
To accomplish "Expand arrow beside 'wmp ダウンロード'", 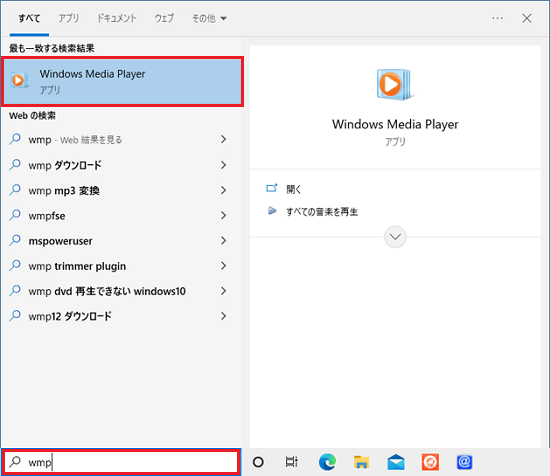I will [x=223, y=165].
